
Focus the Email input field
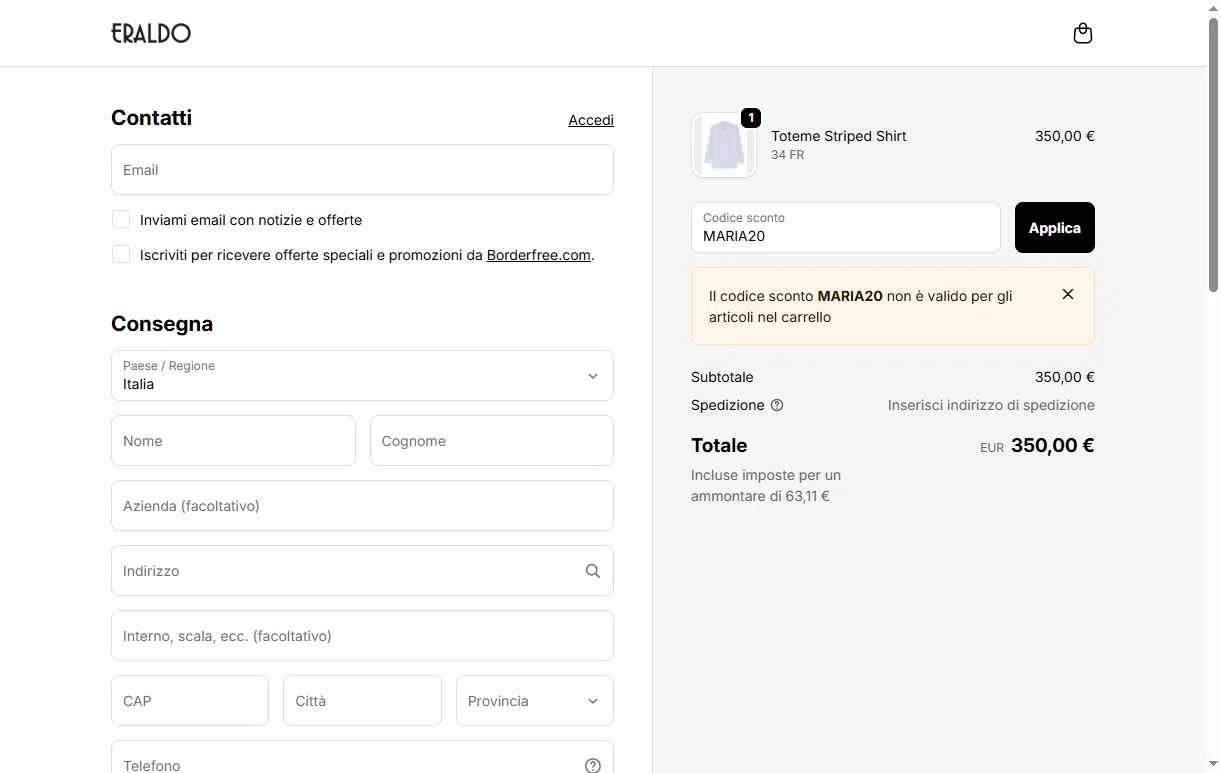(362, 169)
